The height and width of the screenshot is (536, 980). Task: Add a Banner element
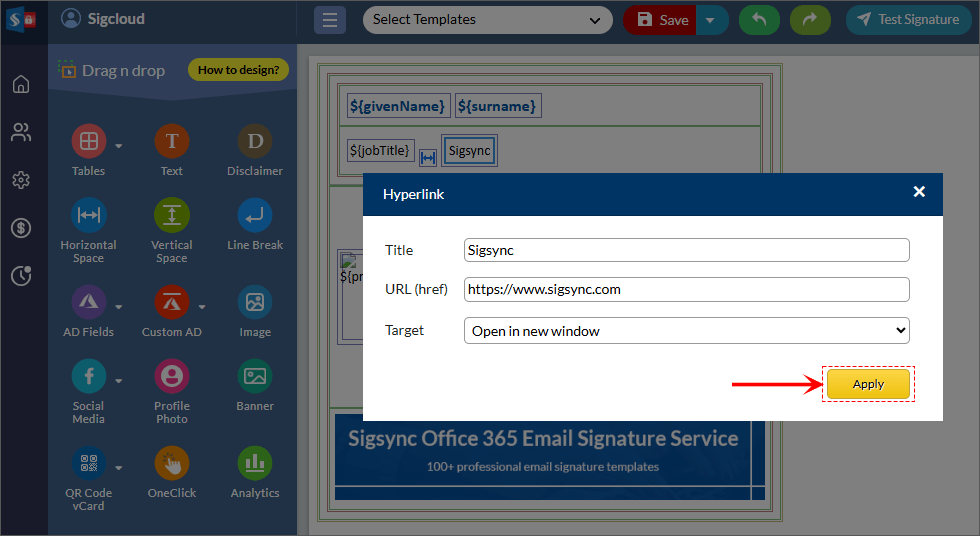[x=255, y=377]
